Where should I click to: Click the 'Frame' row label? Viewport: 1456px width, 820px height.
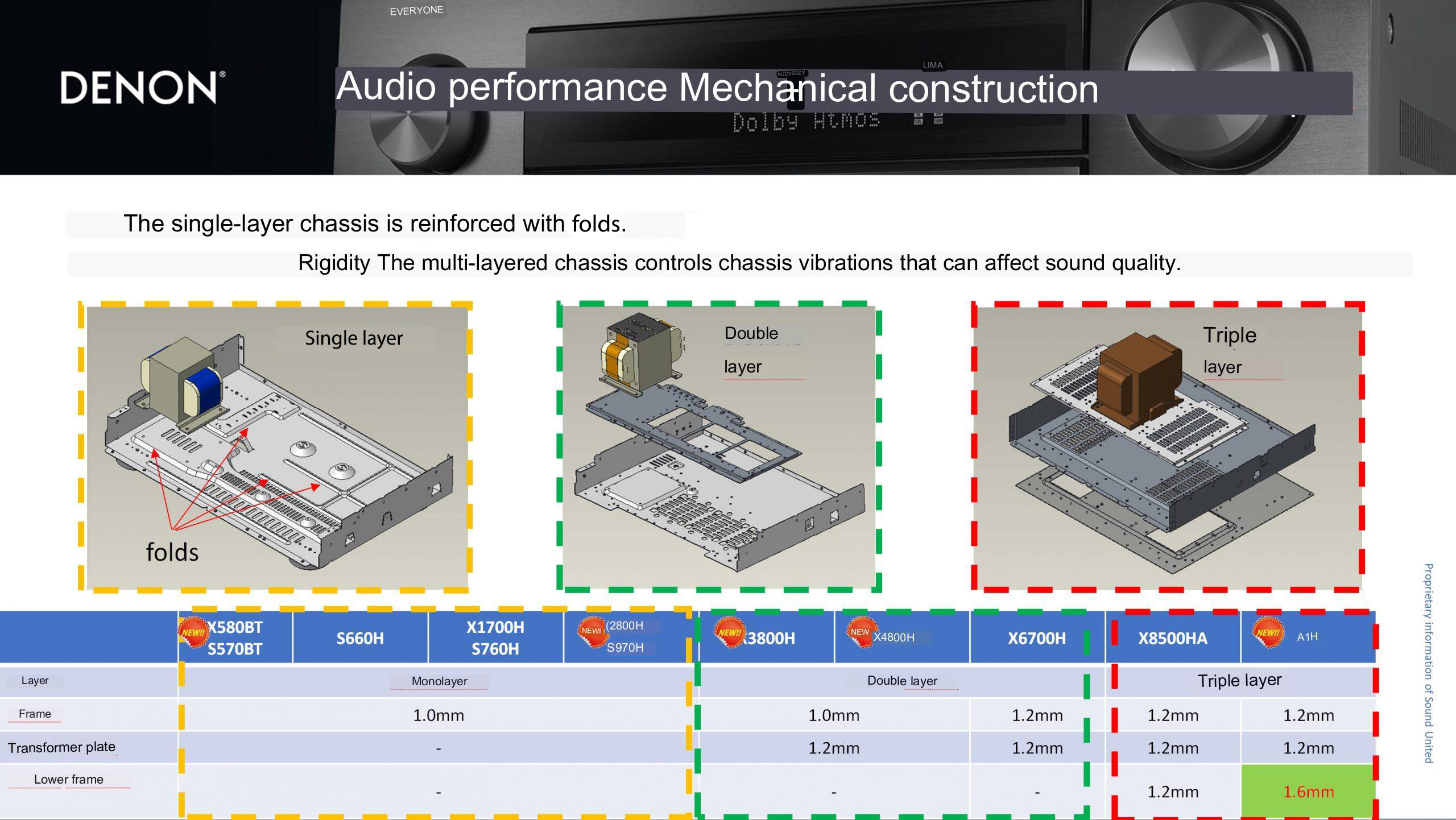[x=35, y=714]
